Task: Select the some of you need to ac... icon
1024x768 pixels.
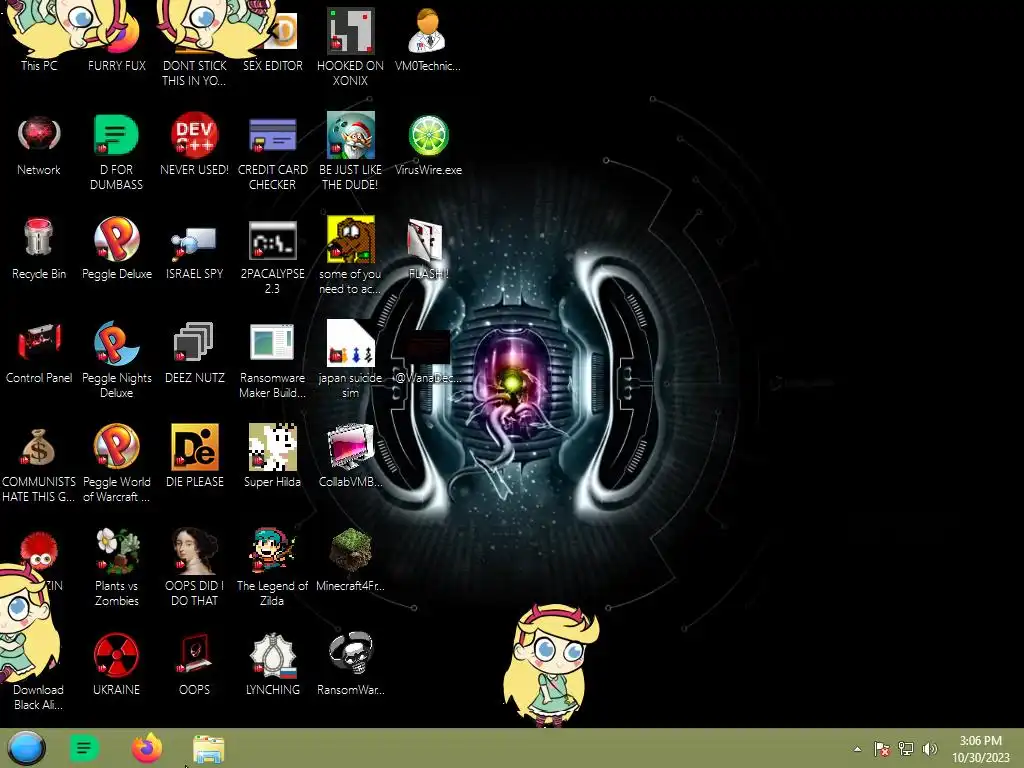Action: click(x=350, y=256)
